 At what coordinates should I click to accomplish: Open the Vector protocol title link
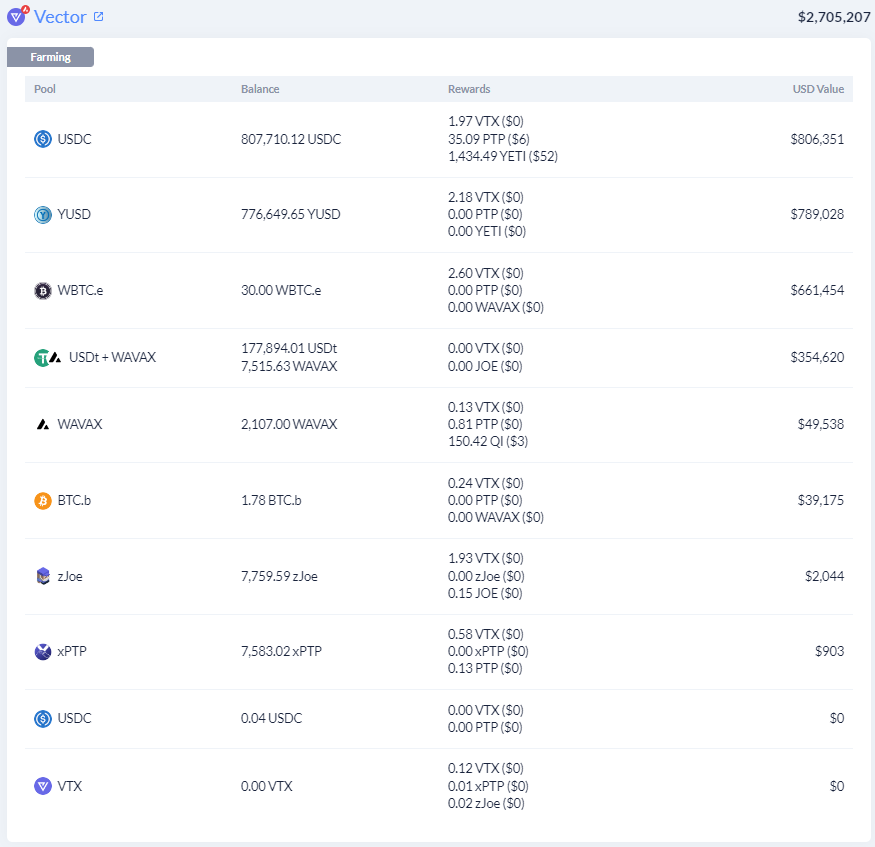[x=60, y=17]
